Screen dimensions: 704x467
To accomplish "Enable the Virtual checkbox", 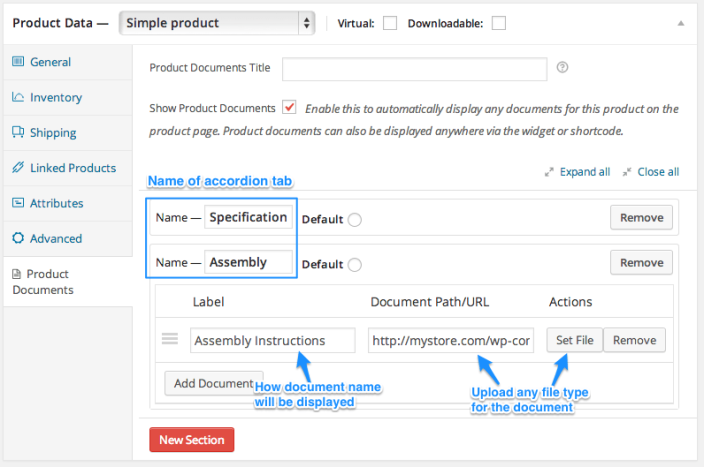I will (390, 23).
